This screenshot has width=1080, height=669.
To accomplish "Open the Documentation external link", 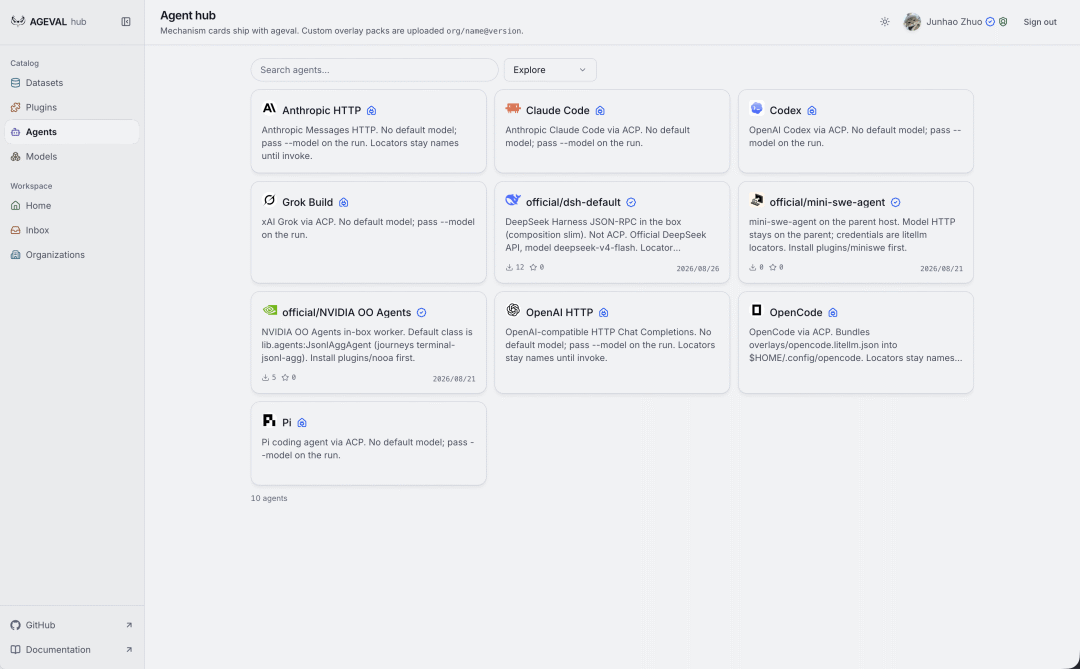I will 72,650.
